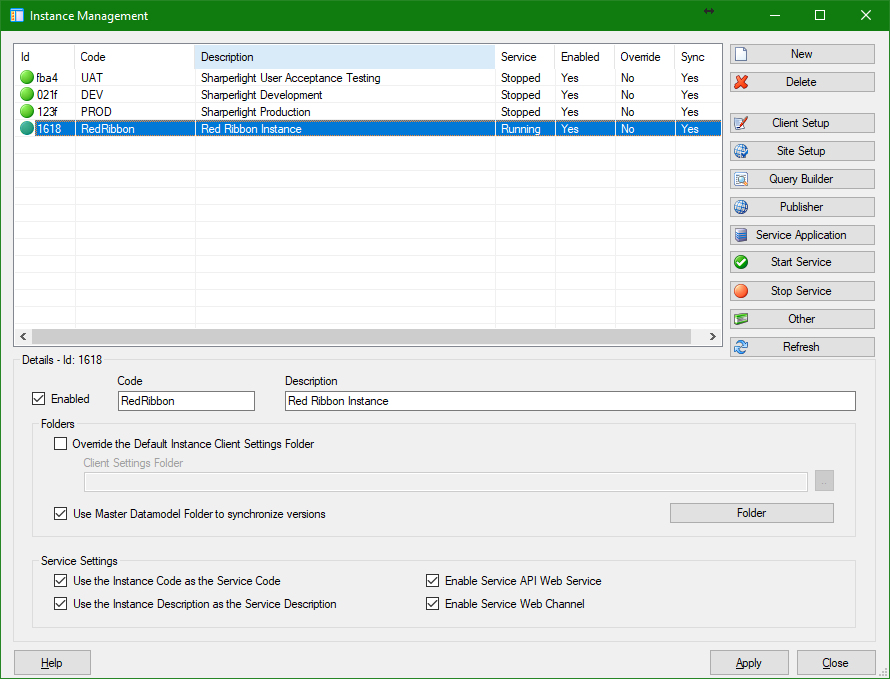Click the Refresh arrows icon

741,347
